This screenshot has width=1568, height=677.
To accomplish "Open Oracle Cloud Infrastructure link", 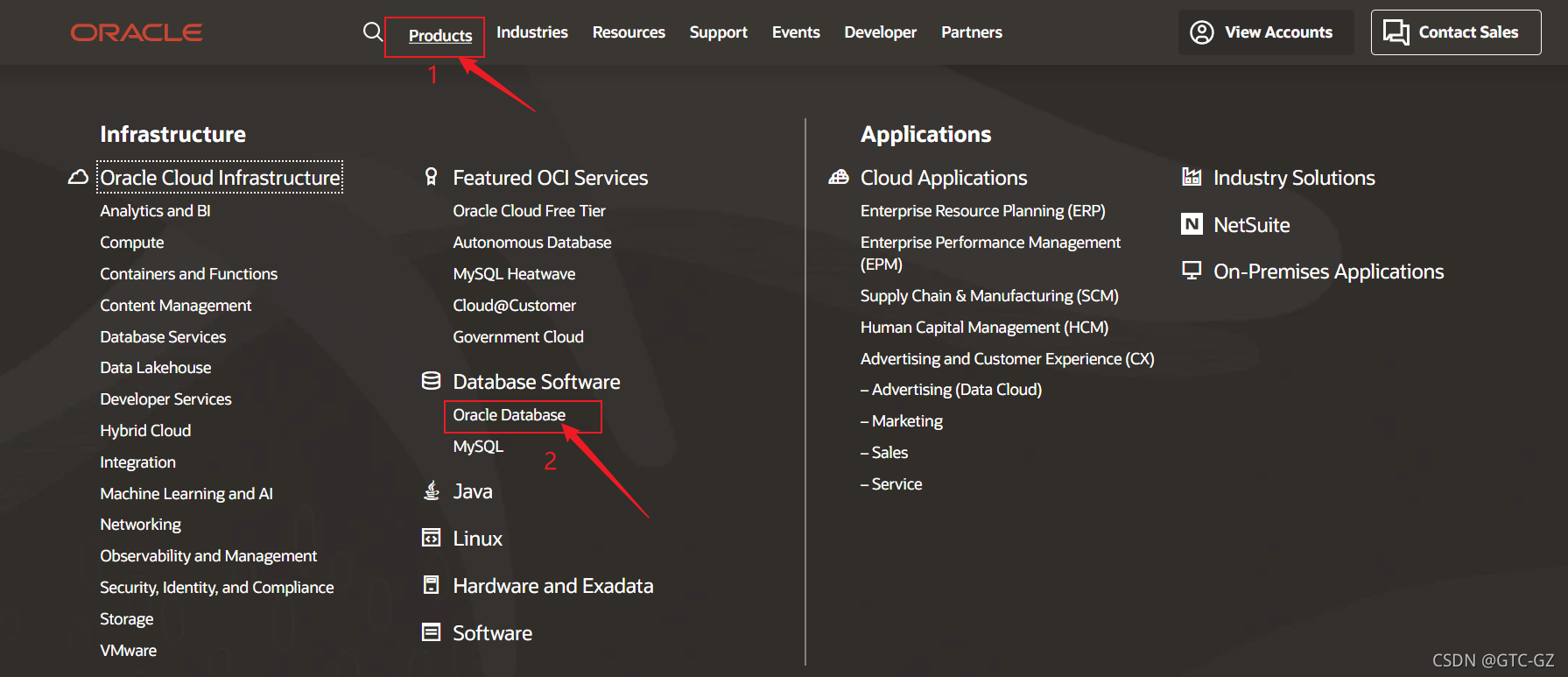I will pos(220,178).
